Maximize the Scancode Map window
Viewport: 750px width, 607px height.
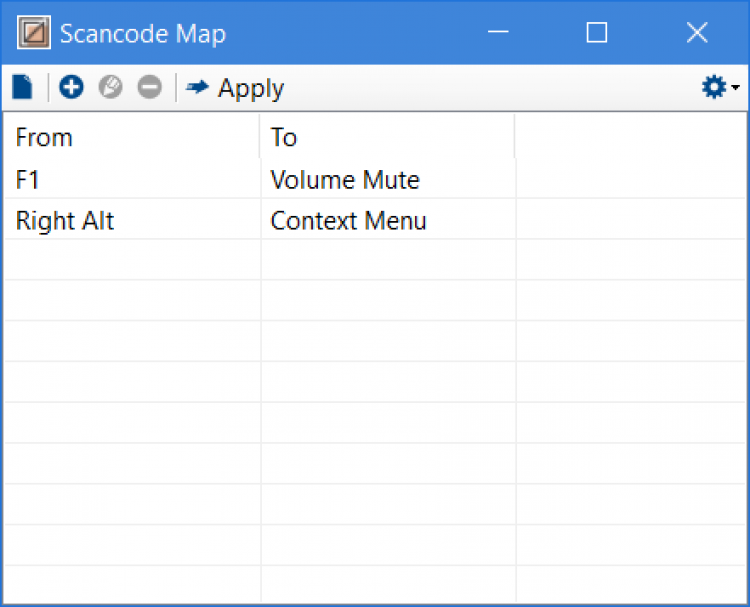tap(597, 33)
